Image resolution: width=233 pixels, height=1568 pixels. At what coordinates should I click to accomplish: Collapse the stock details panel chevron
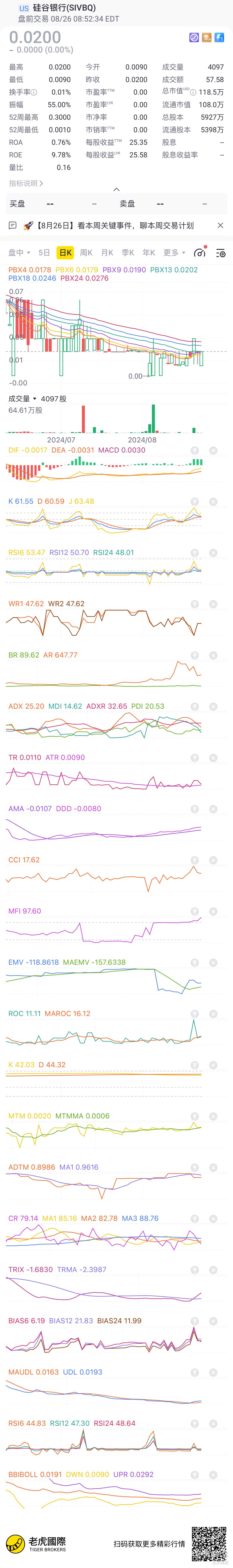[116, 189]
